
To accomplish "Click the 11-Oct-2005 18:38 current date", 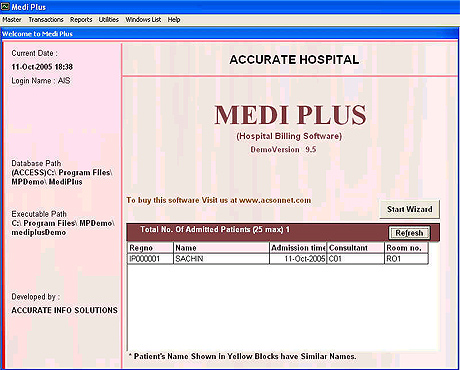I will [x=42, y=67].
